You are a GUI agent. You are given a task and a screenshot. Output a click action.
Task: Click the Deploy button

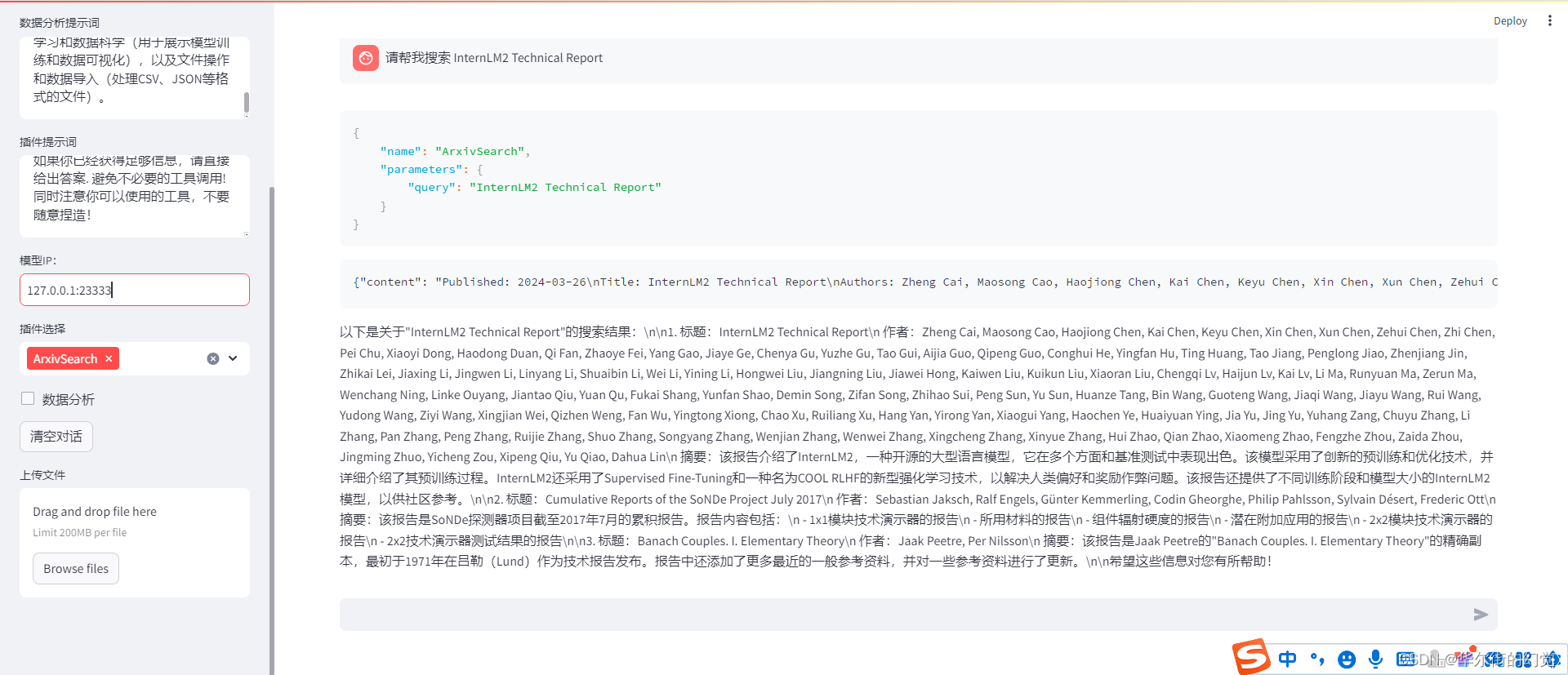(x=1510, y=21)
